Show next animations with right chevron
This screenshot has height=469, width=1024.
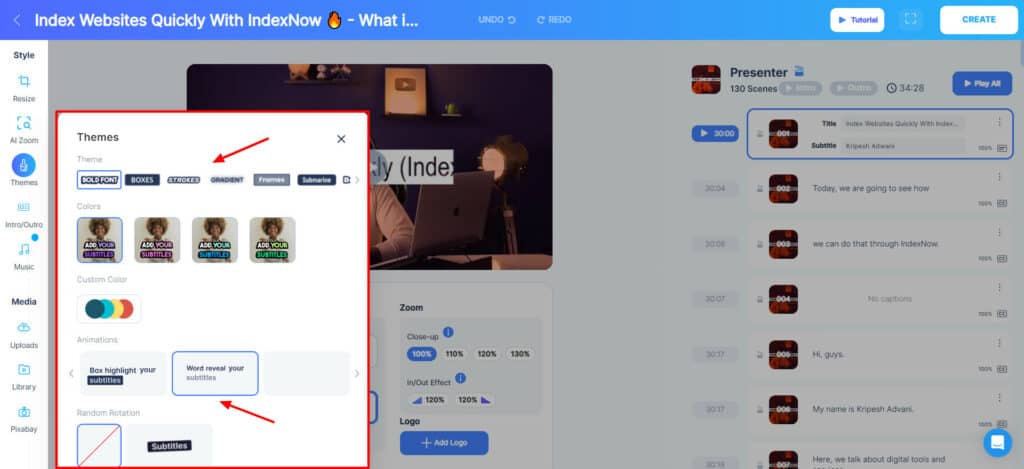(357, 374)
